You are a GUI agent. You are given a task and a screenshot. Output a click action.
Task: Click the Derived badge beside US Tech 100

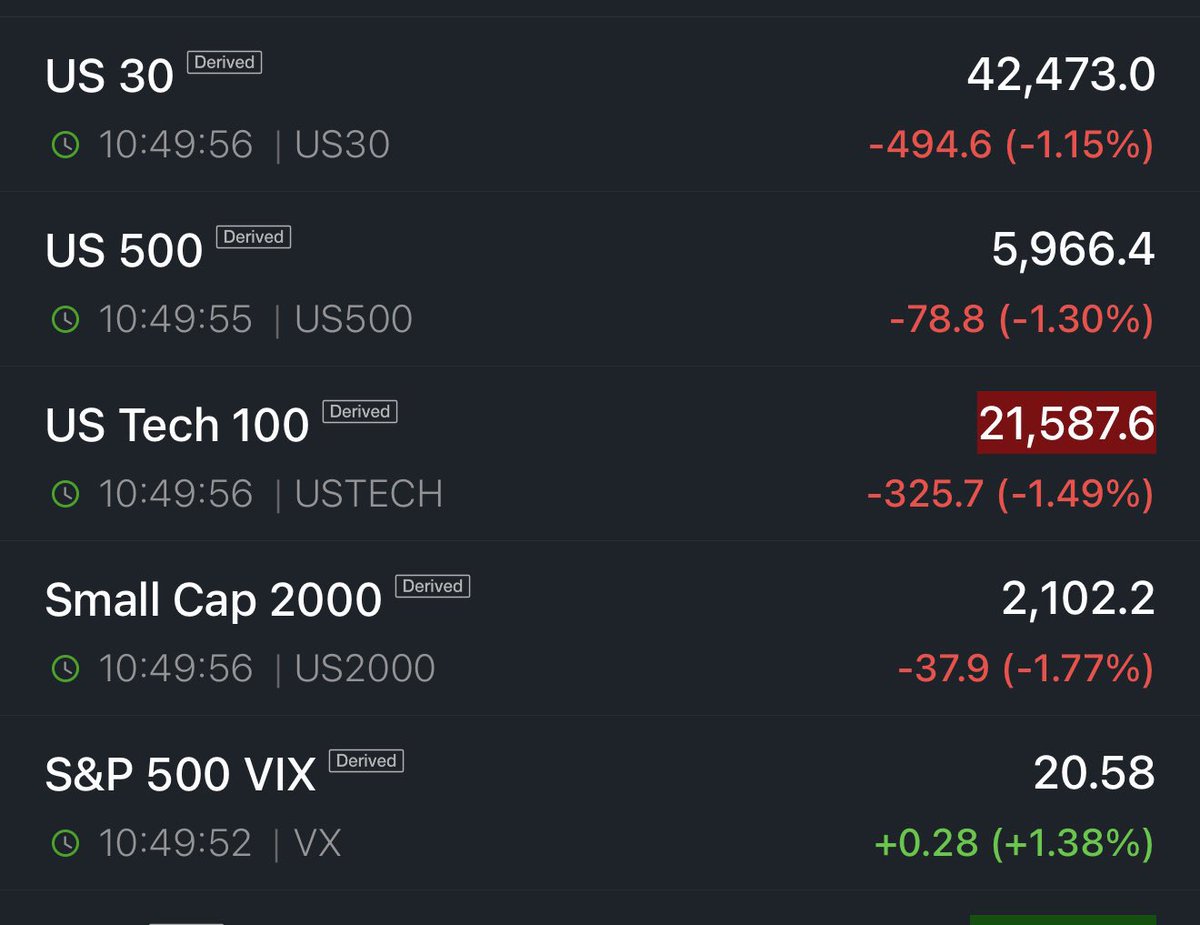pyautogui.click(x=360, y=411)
